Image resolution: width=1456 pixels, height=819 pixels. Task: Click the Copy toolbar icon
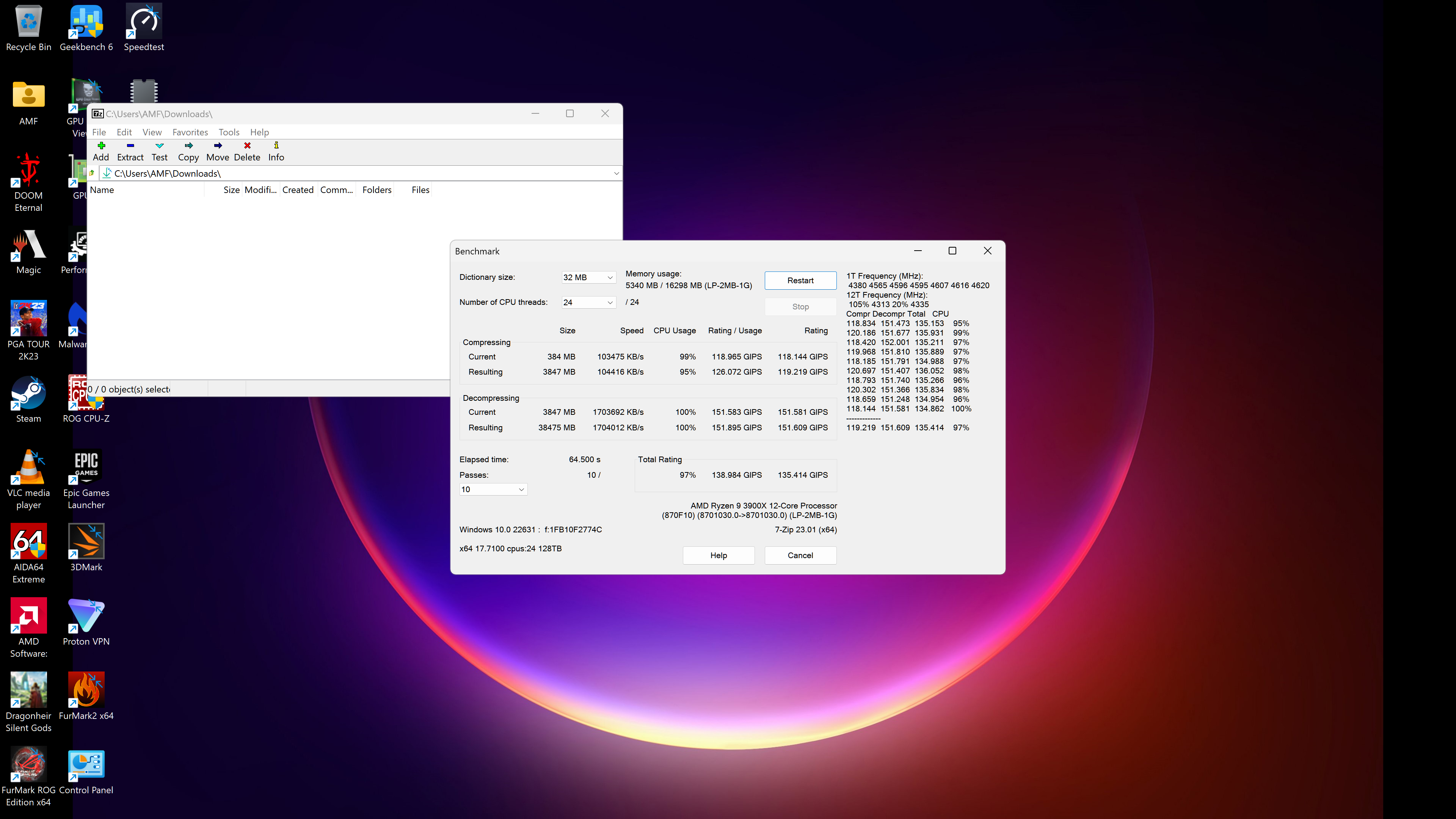pos(188,151)
